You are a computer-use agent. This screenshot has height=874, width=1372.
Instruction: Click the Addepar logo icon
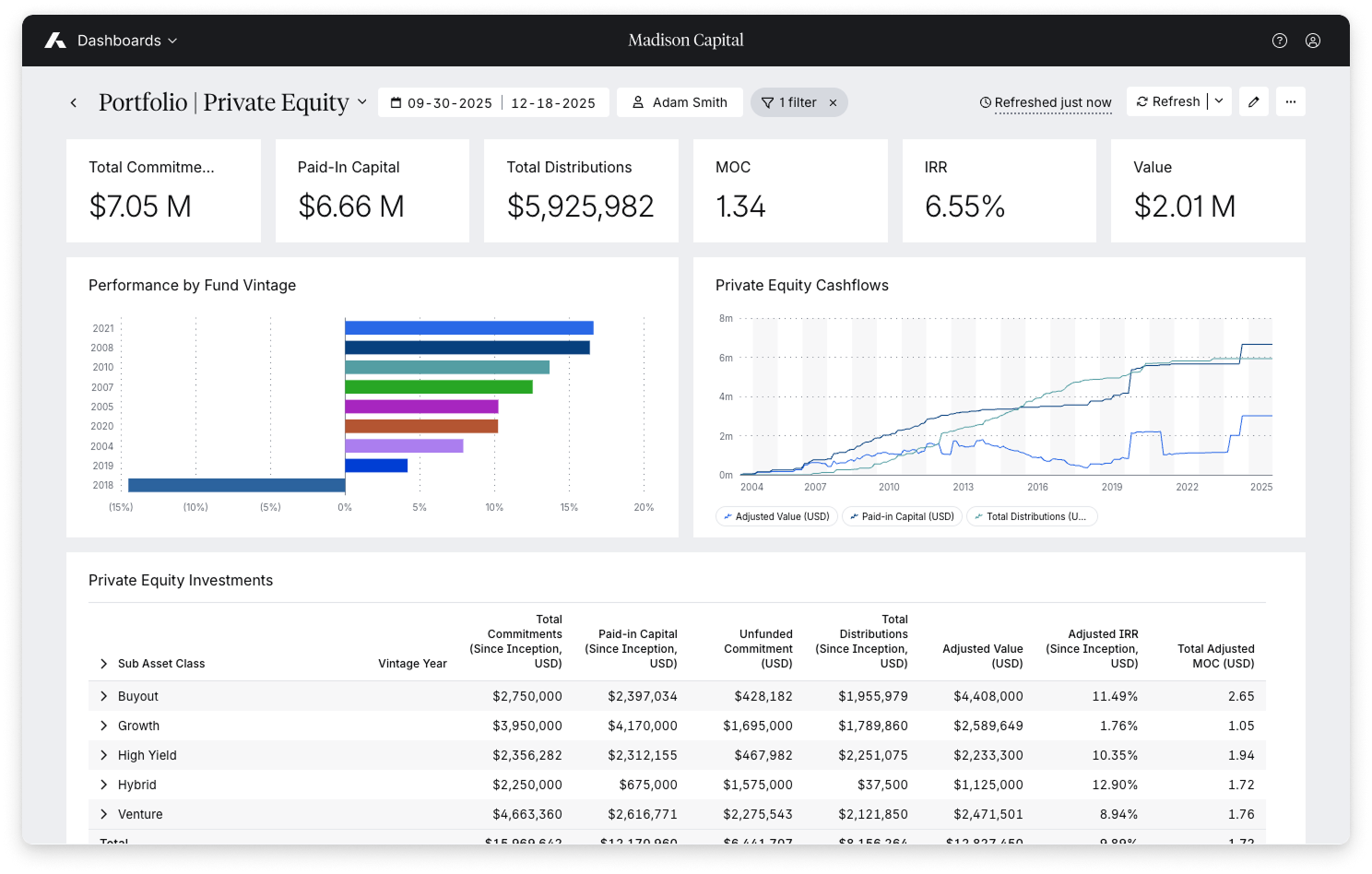55,41
